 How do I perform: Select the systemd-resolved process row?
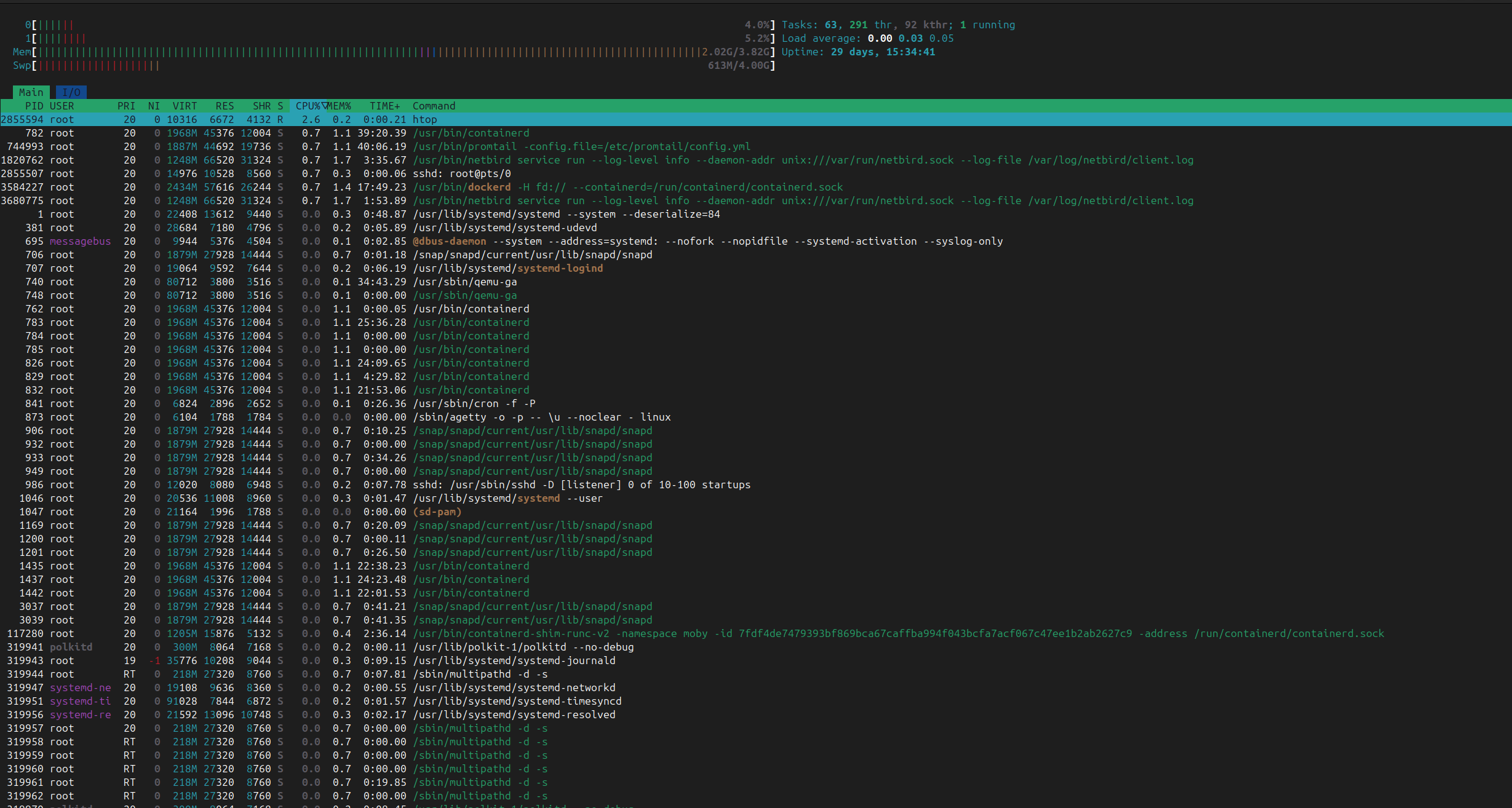click(756, 715)
